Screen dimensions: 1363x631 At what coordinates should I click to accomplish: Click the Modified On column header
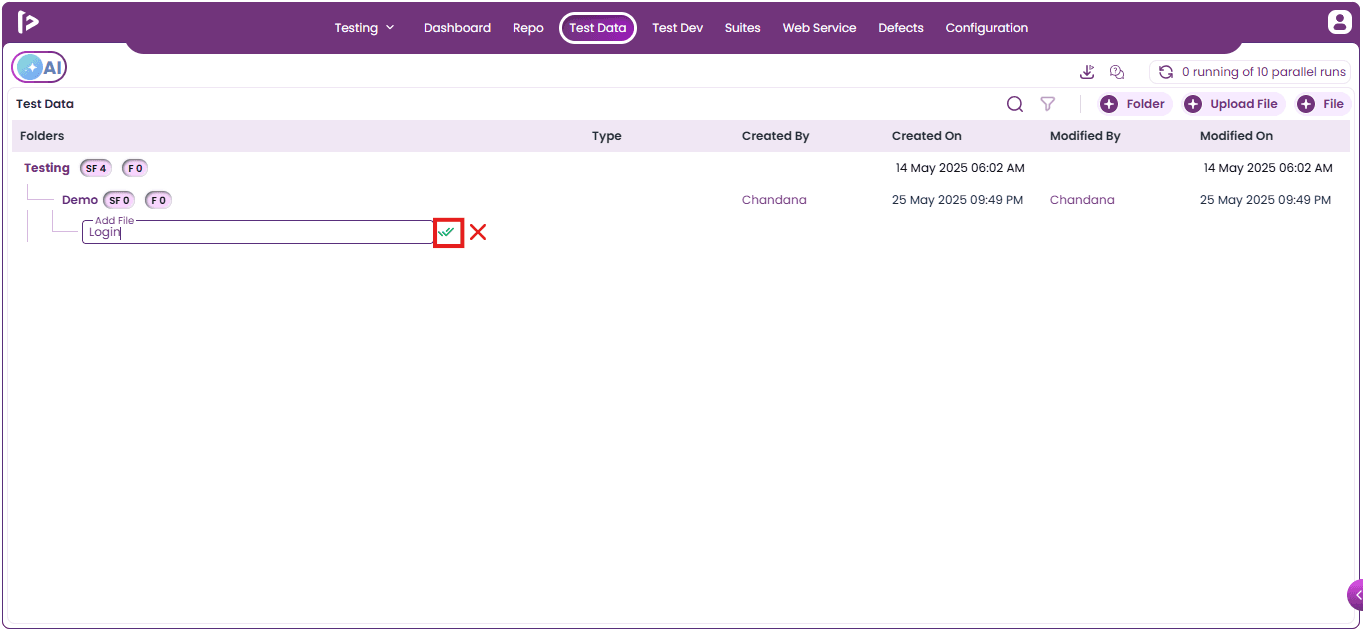click(1237, 136)
